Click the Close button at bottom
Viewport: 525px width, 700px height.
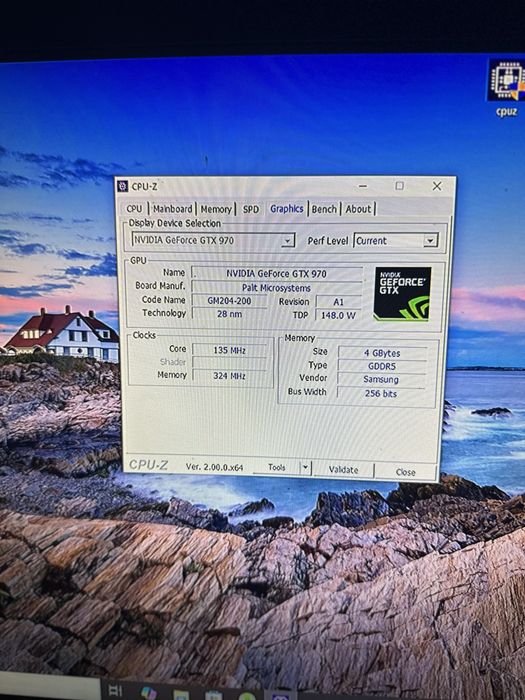point(405,472)
